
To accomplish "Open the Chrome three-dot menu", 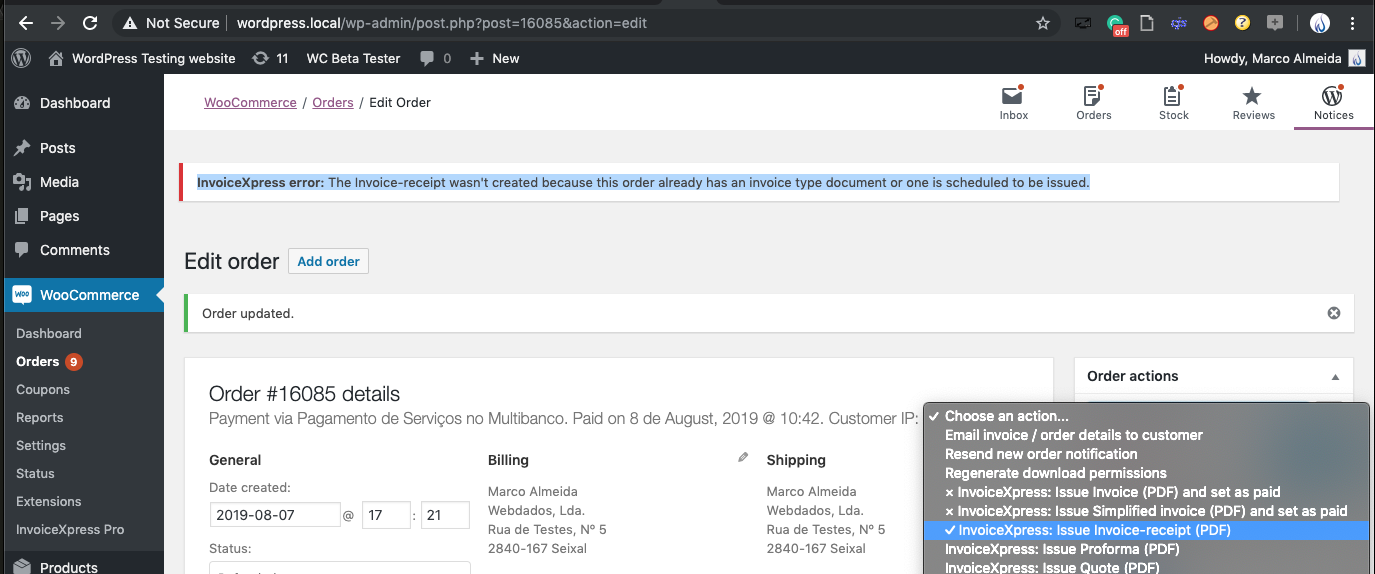I will 1354,23.
